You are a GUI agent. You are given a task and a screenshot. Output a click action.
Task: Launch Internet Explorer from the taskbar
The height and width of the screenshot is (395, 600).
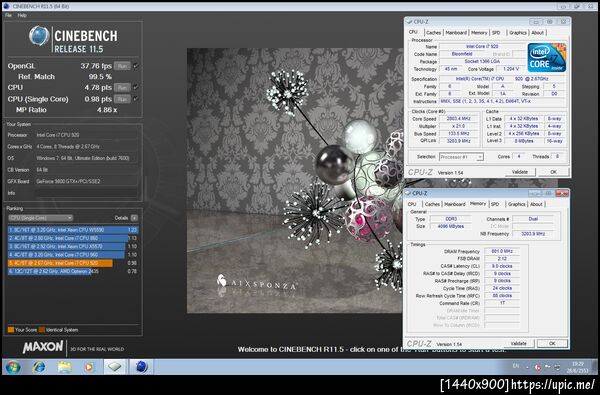(39, 367)
